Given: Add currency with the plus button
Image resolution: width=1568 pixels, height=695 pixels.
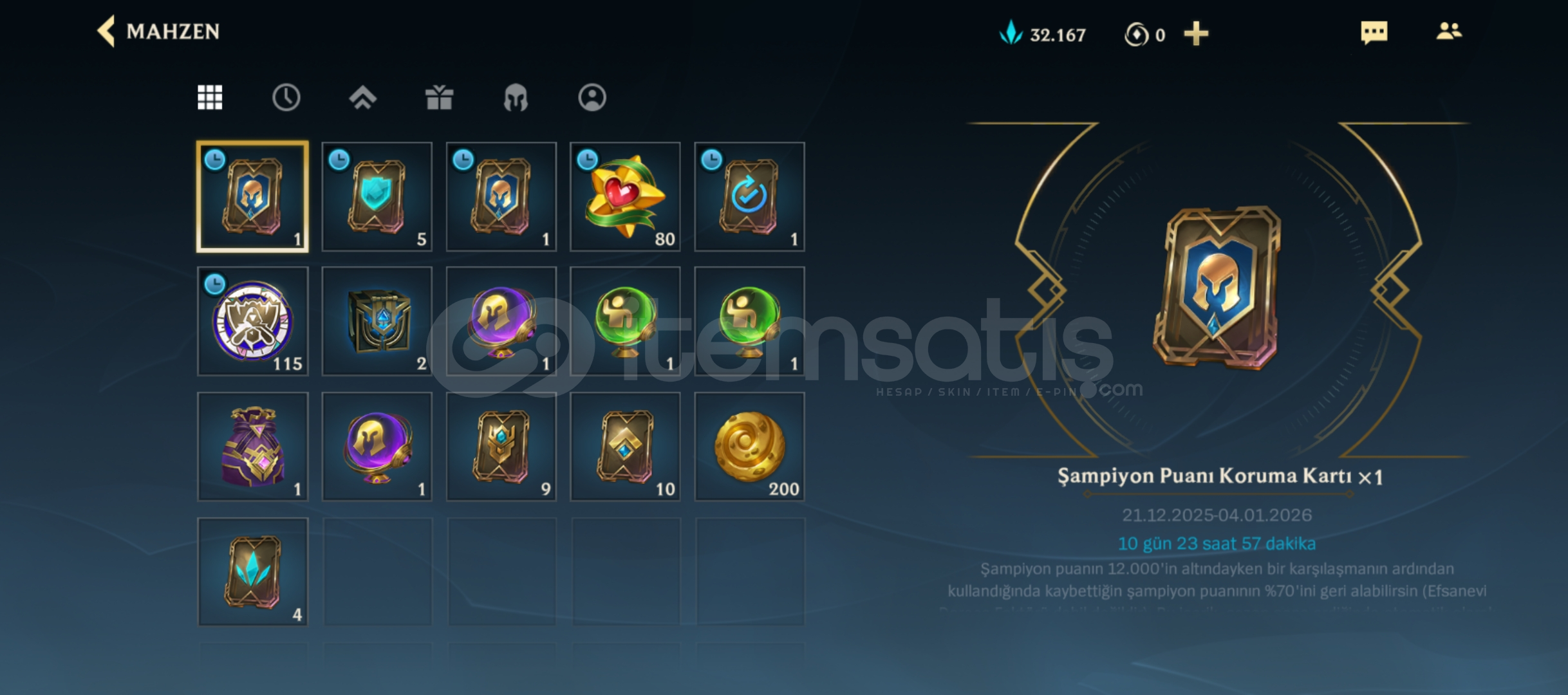Looking at the screenshot, I should tap(1196, 33).
